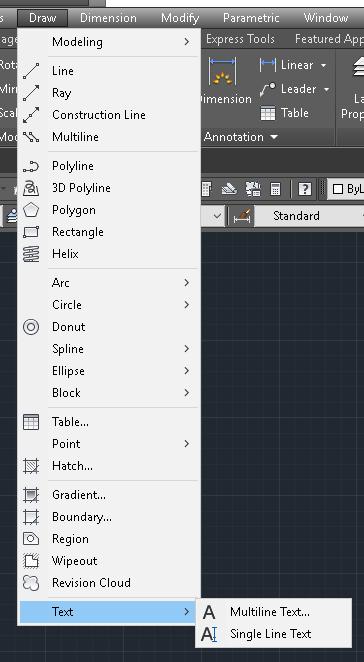Open the Dimension menu

click(x=108, y=18)
